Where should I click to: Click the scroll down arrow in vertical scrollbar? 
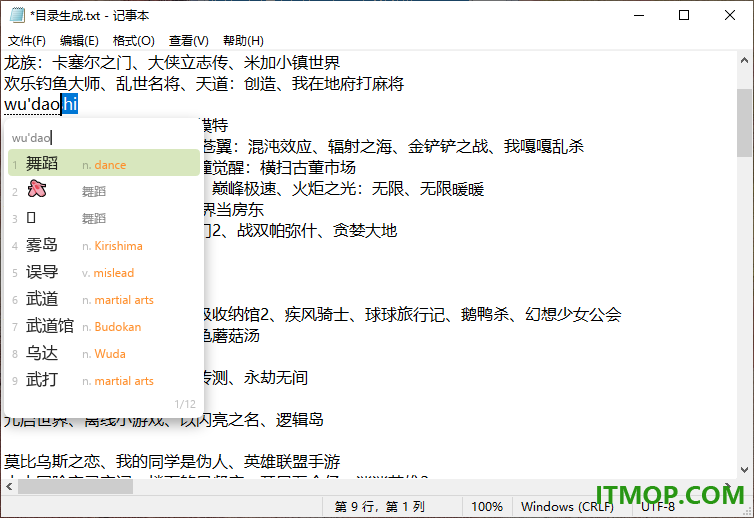coord(744,470)
